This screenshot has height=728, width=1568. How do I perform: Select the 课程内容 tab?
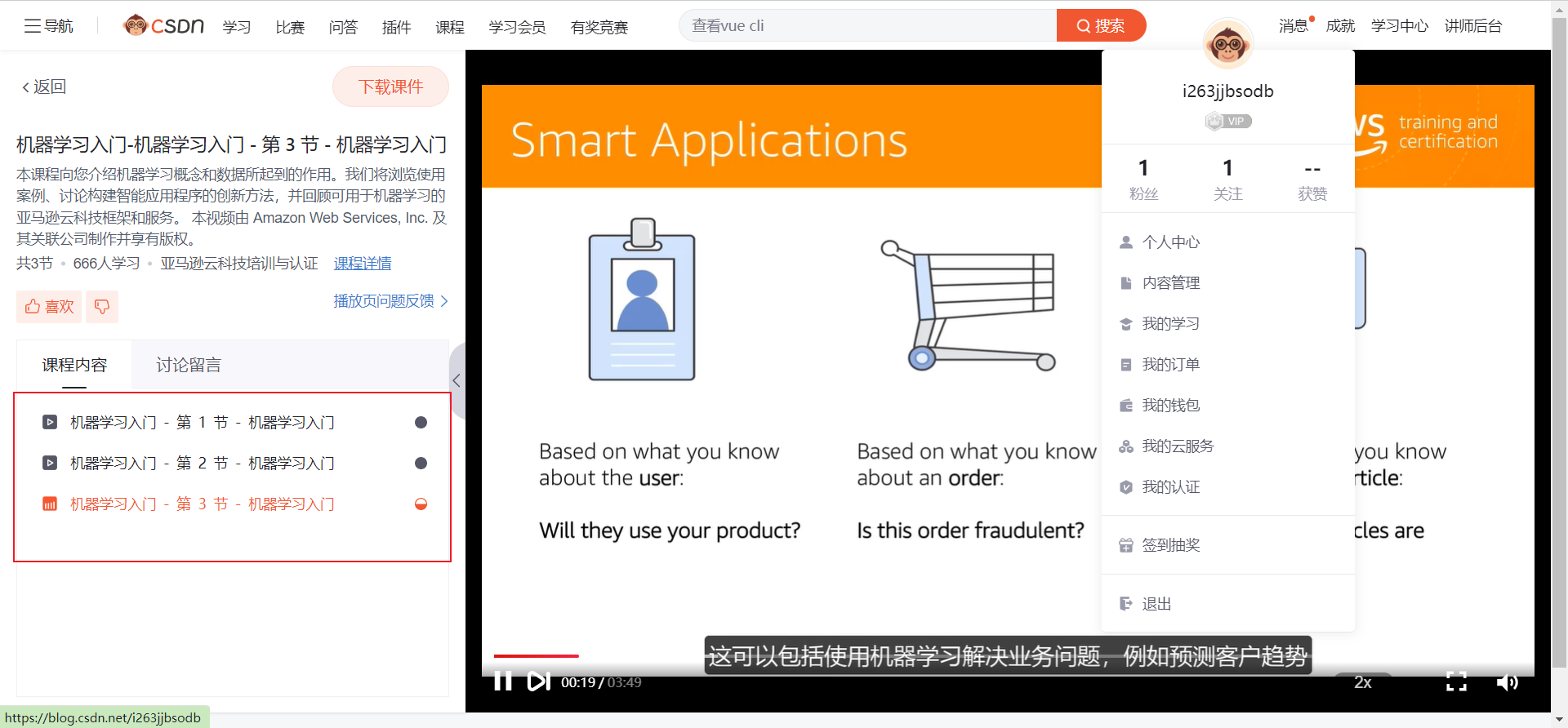[74, 365]
